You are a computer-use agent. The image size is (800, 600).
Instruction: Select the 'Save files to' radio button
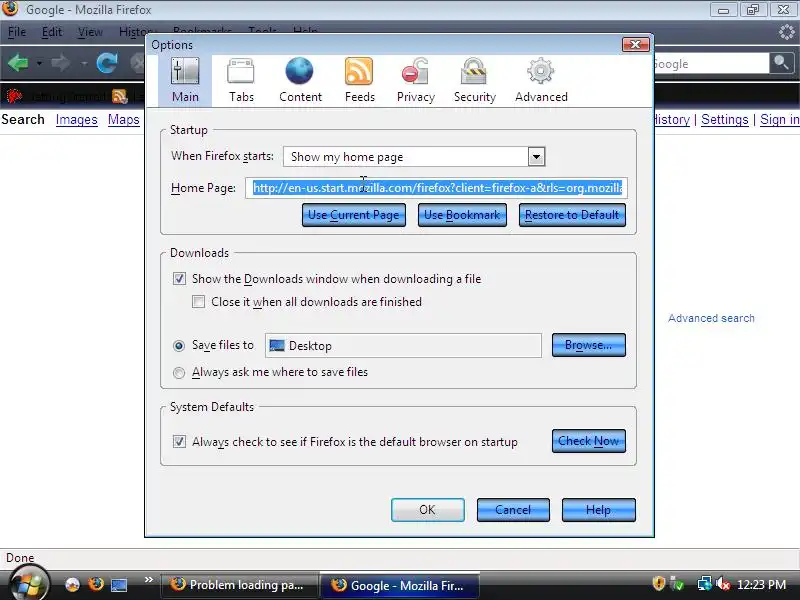tap(179, 346)
